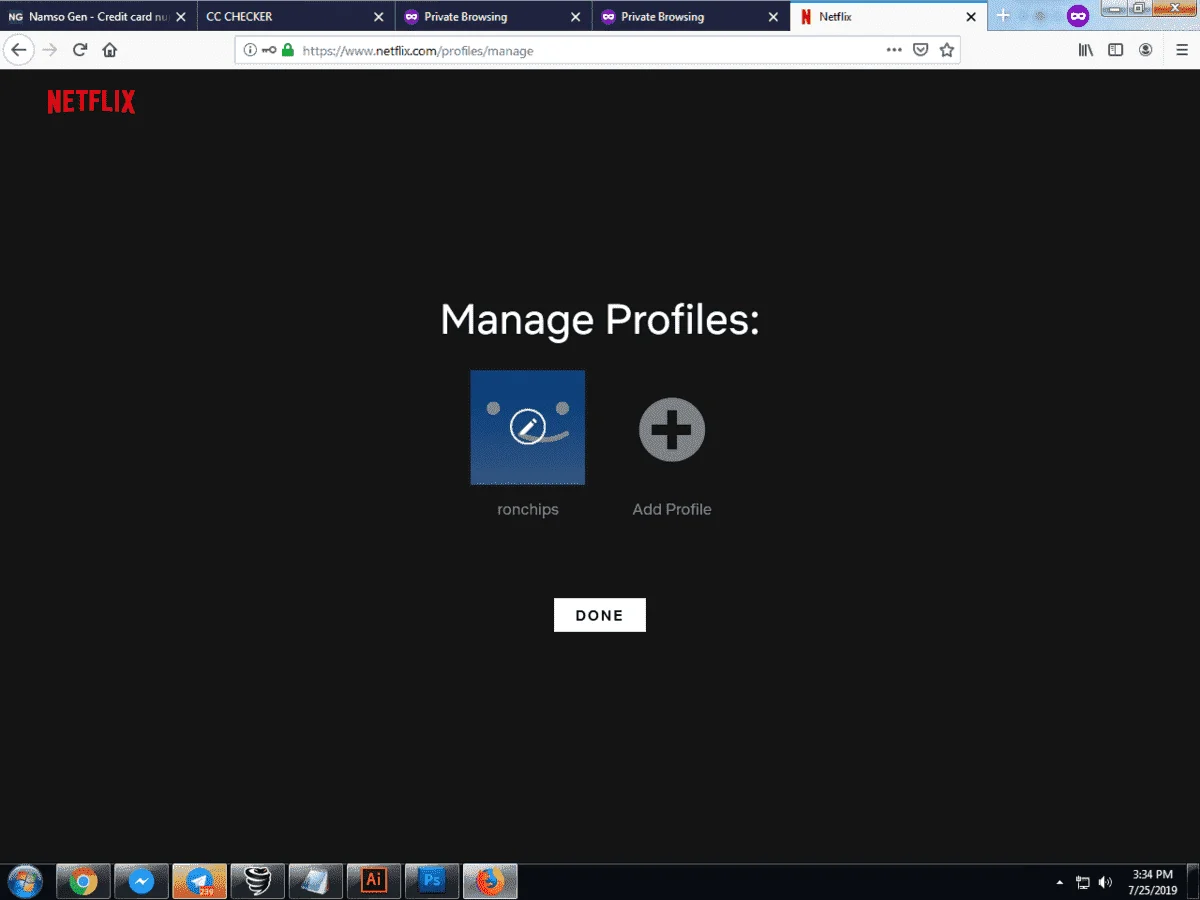This screenshot has width=1200, height=900.
Task: Open Firefox Account icon
Action: pos(1146,50)
